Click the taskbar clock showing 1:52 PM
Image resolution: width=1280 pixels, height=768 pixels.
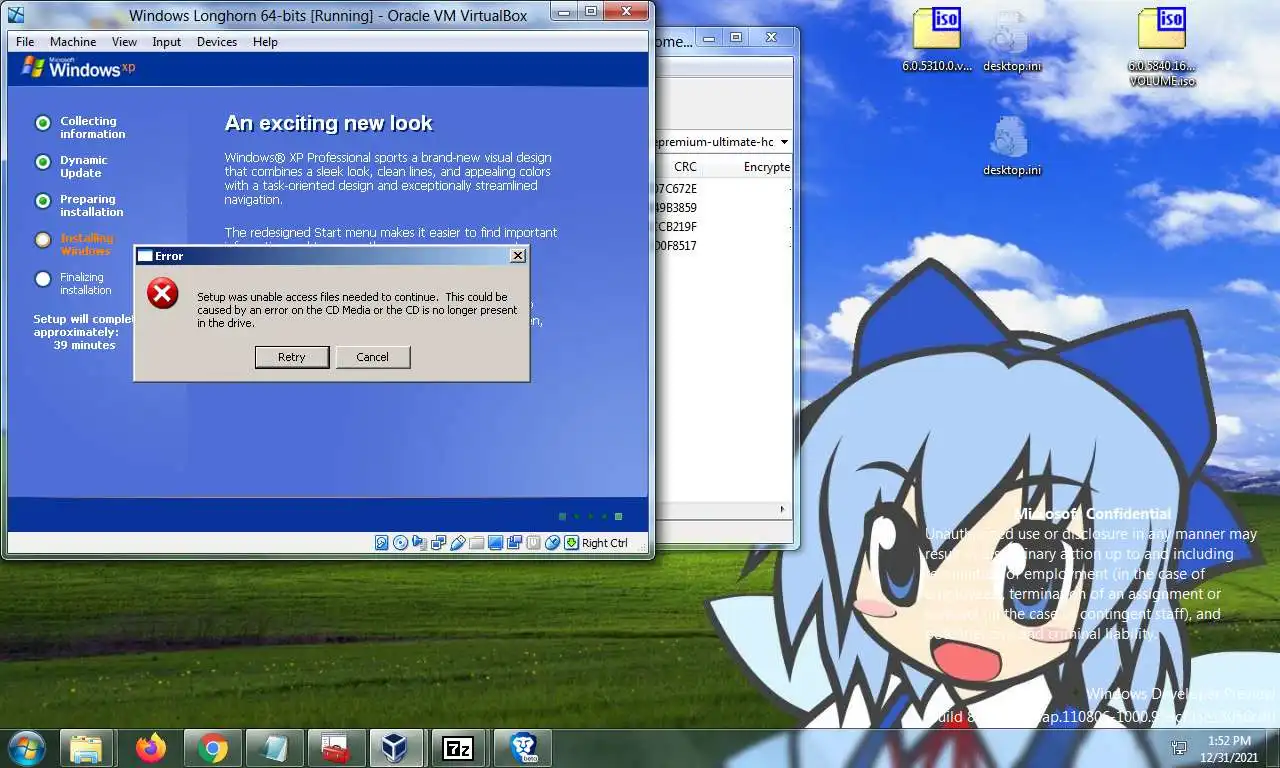click(x=1229, y=749)
